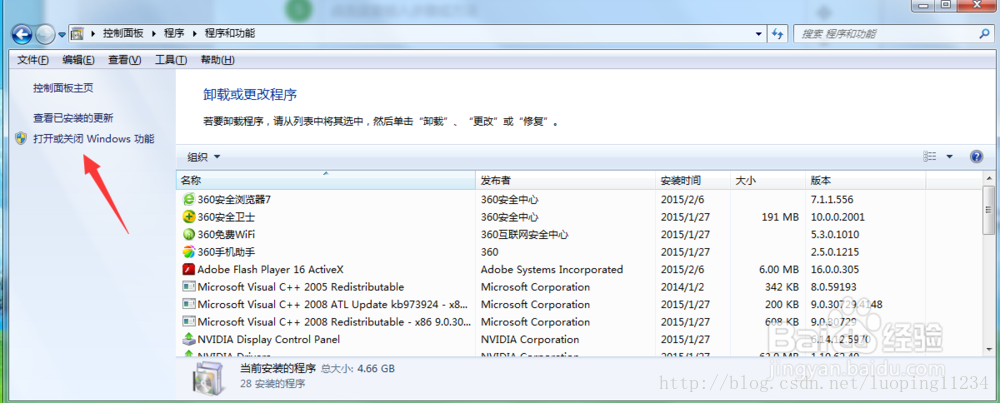This screenshot has height=403, width=1000.
Task: Select Adobe Flash Player 16 ActiveX row name
Action: [x=270, y=270]
